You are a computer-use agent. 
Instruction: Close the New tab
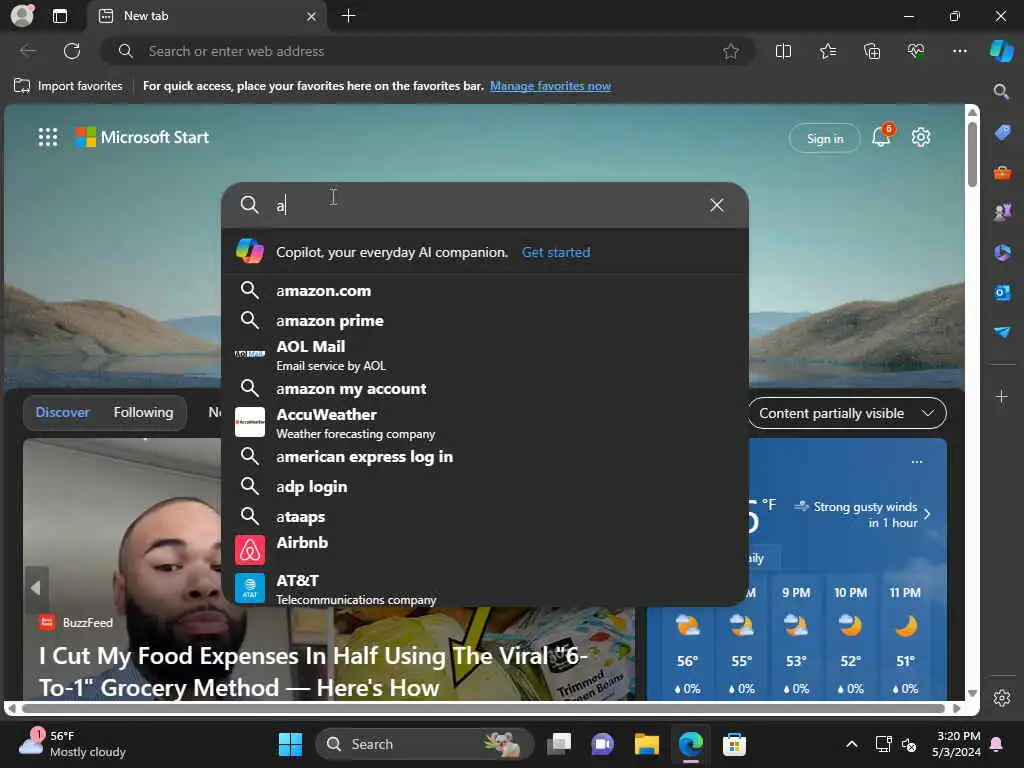[312, 16]
